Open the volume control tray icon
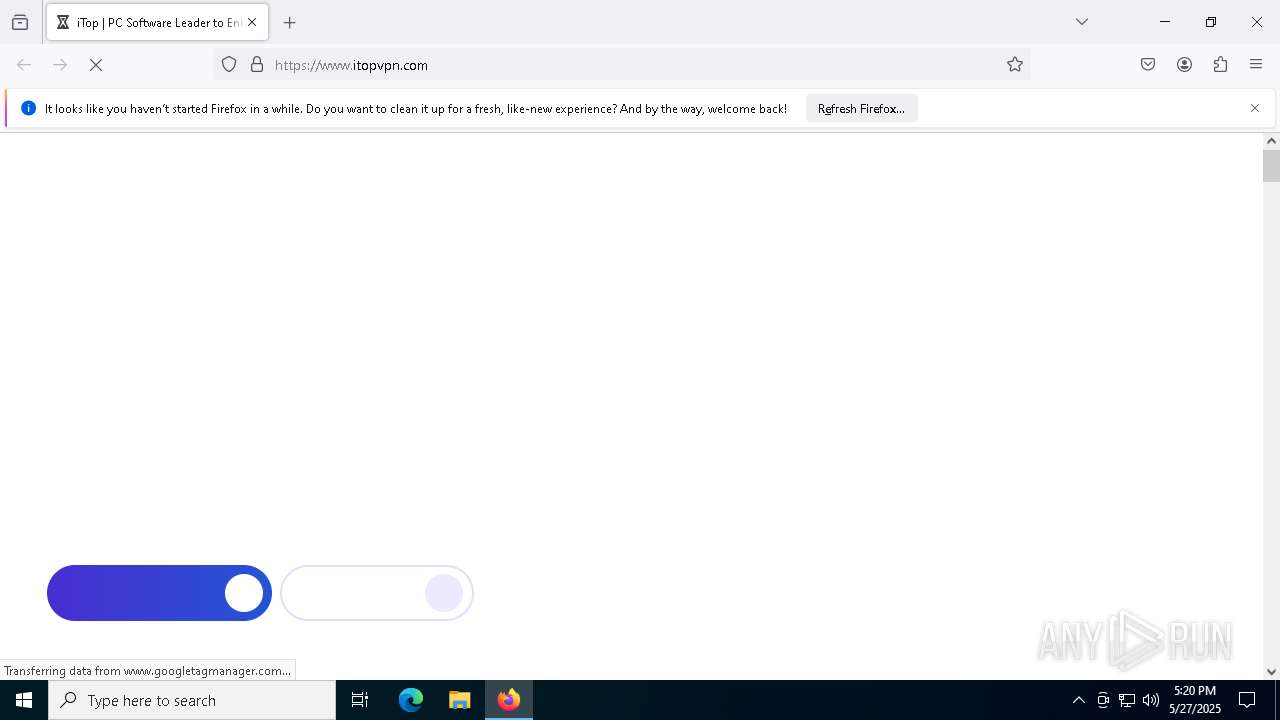 tap(1151, 700)
